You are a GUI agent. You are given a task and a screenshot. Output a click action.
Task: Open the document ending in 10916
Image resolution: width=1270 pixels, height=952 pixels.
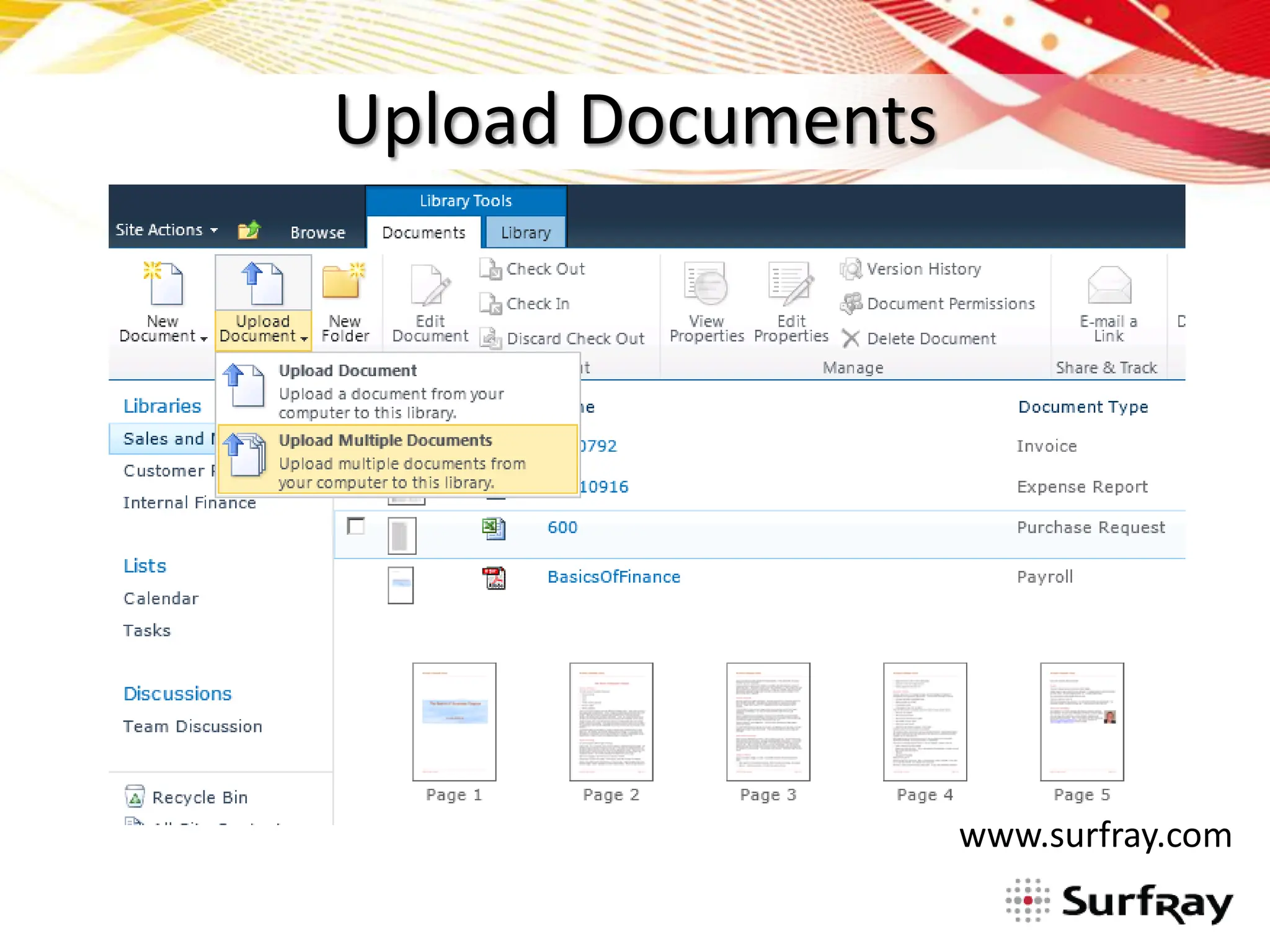[605, 487]
